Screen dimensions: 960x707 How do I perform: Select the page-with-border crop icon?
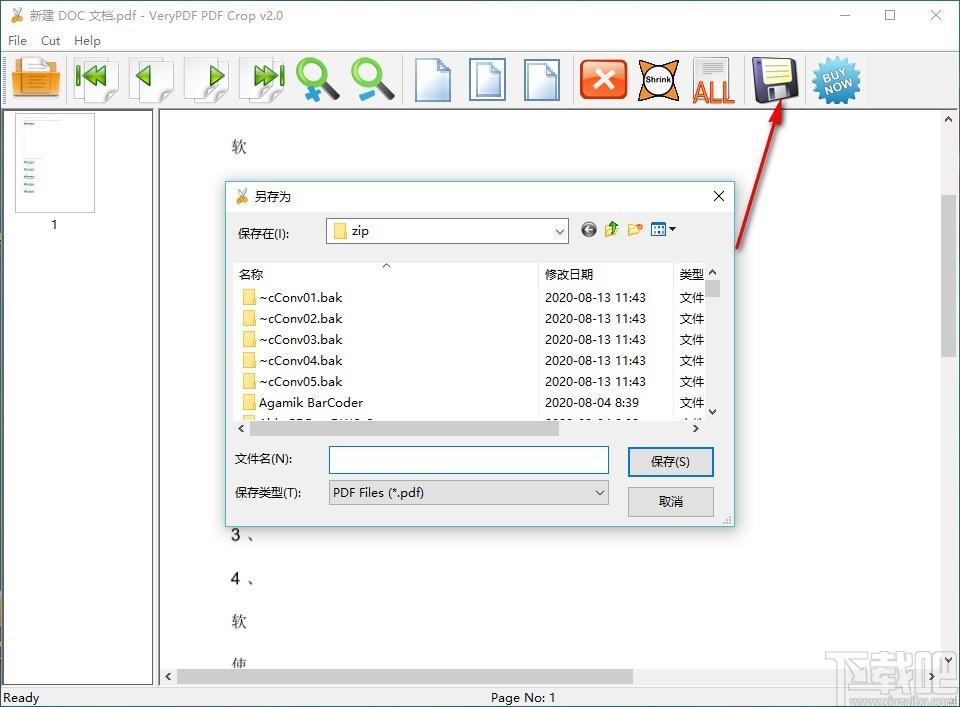(x=487, y=79)
